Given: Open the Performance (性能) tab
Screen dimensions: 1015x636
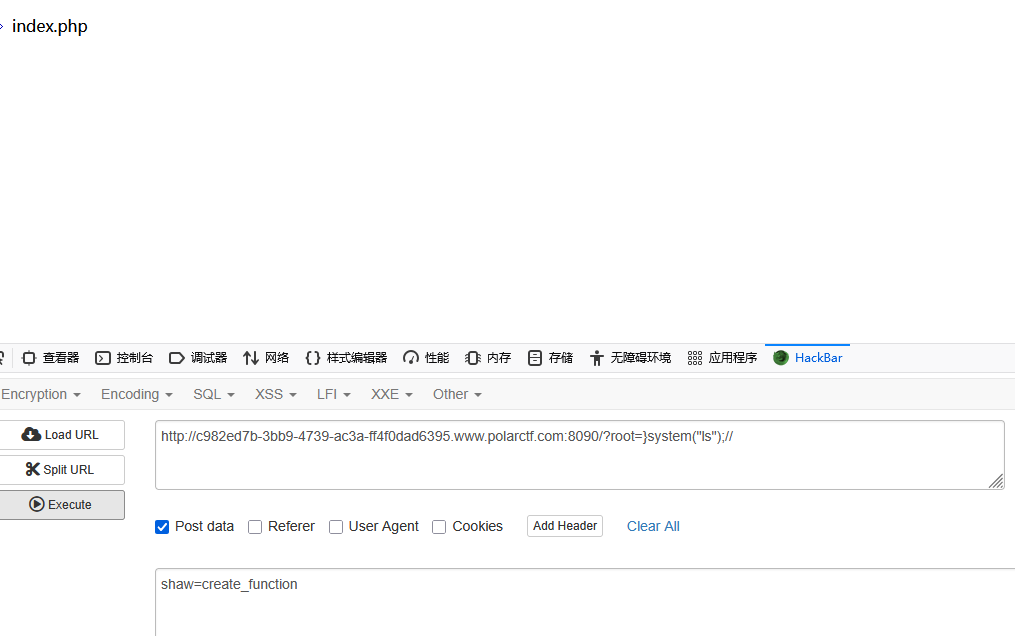Looking at the screenshot, I should (426, 358).
